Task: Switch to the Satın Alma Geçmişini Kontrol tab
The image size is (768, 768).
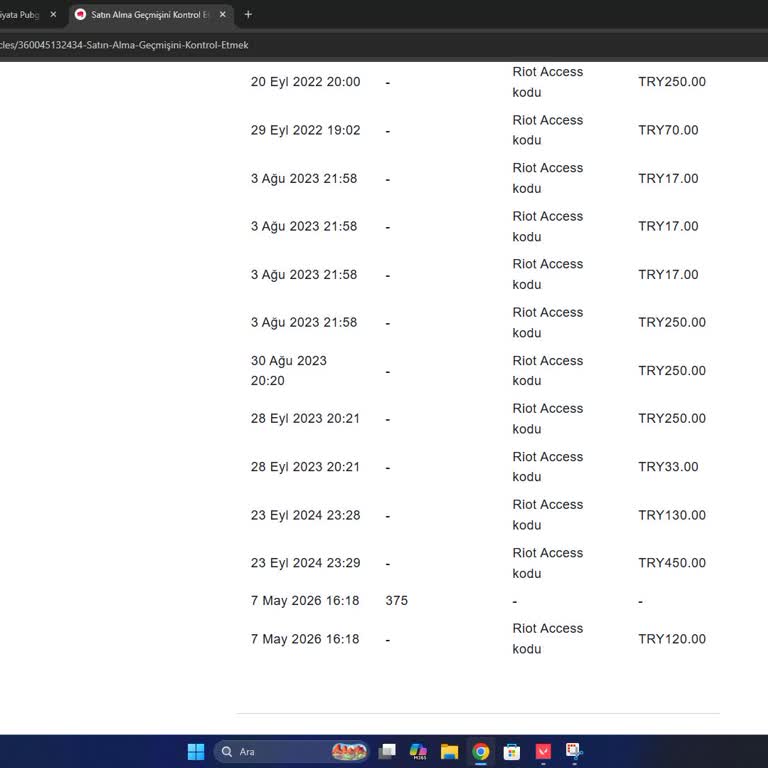Action: tap(150, 15)
